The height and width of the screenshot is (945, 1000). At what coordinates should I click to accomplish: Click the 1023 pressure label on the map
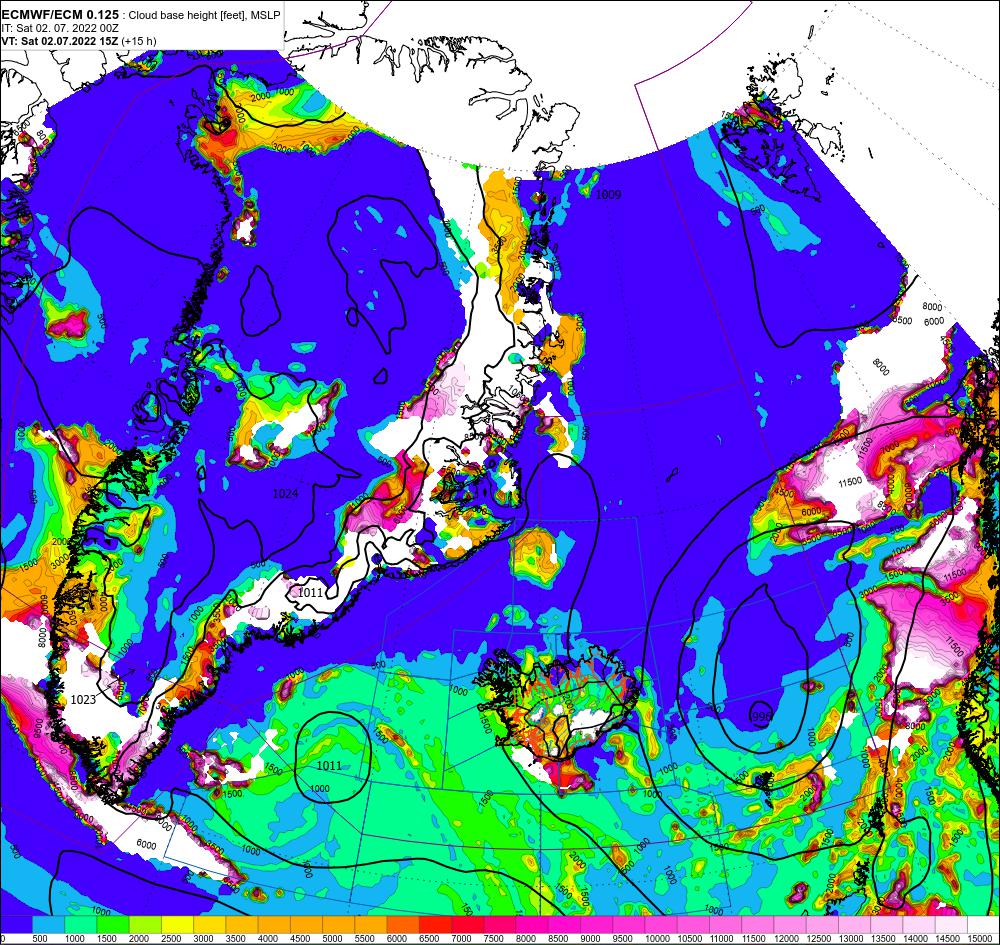pyautogui.click(x=83, y=699)
